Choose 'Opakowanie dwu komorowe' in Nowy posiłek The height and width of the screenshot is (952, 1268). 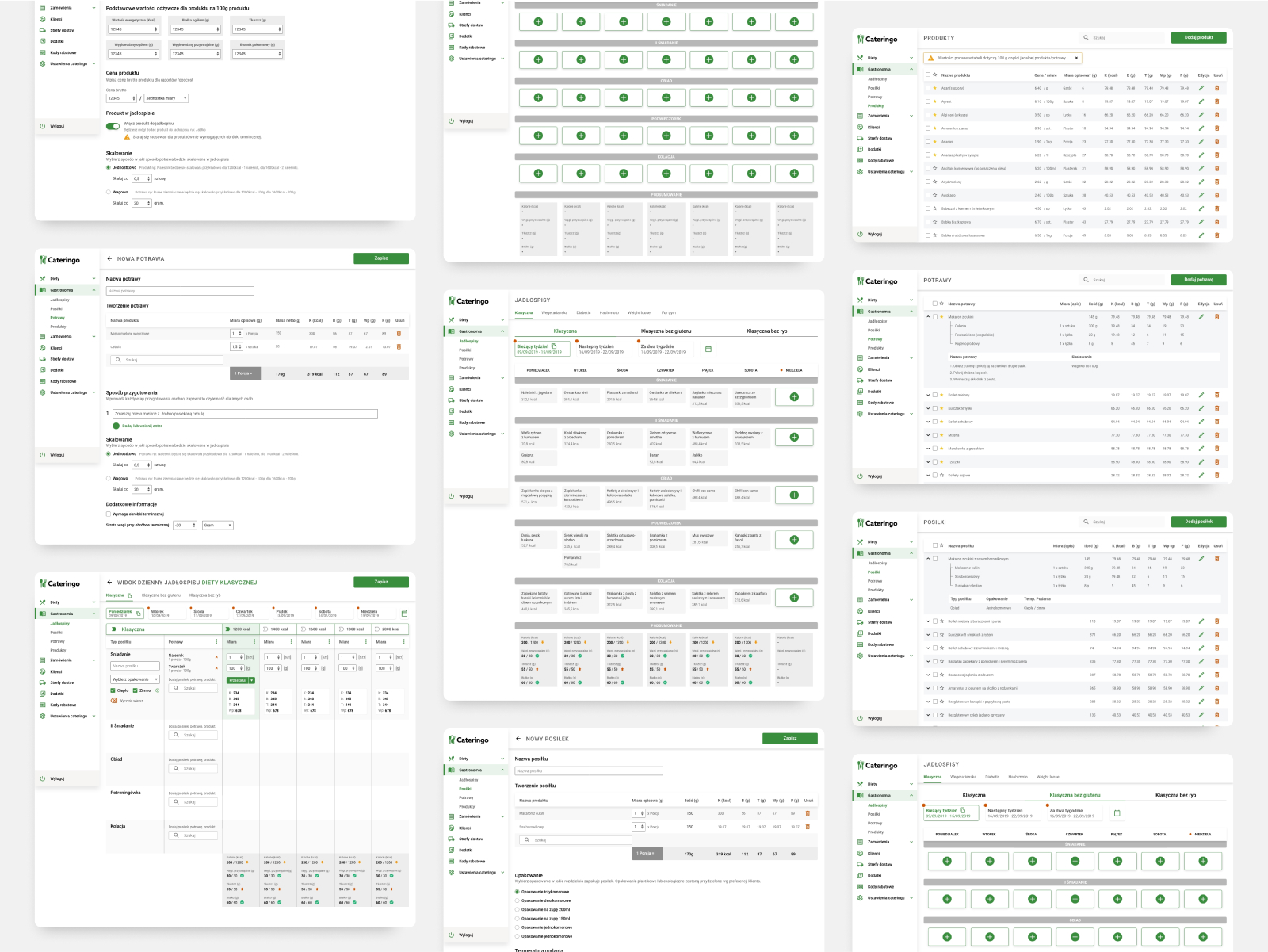coord(518,900)
